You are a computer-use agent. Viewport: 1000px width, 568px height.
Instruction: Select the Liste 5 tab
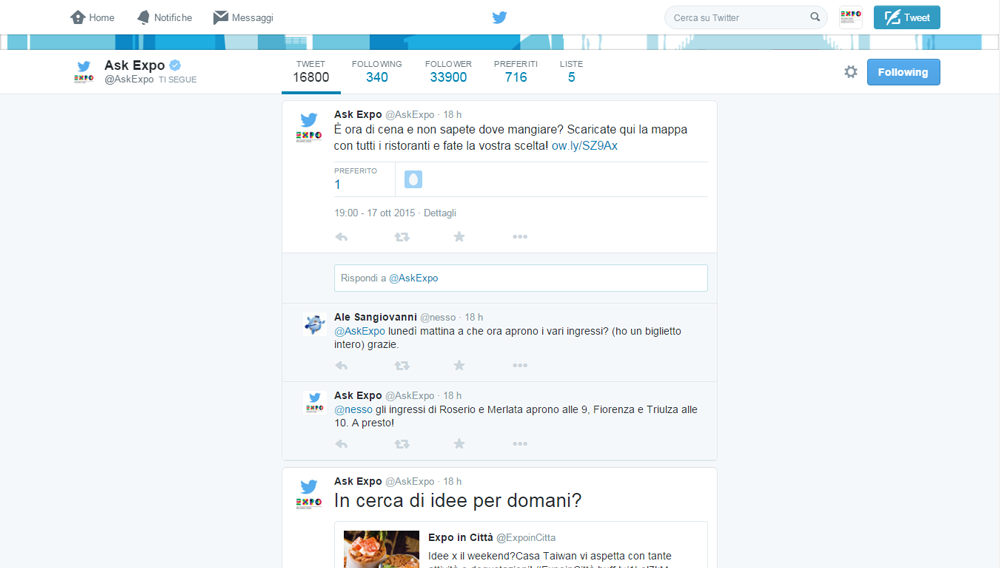click(x=571, y=72)
